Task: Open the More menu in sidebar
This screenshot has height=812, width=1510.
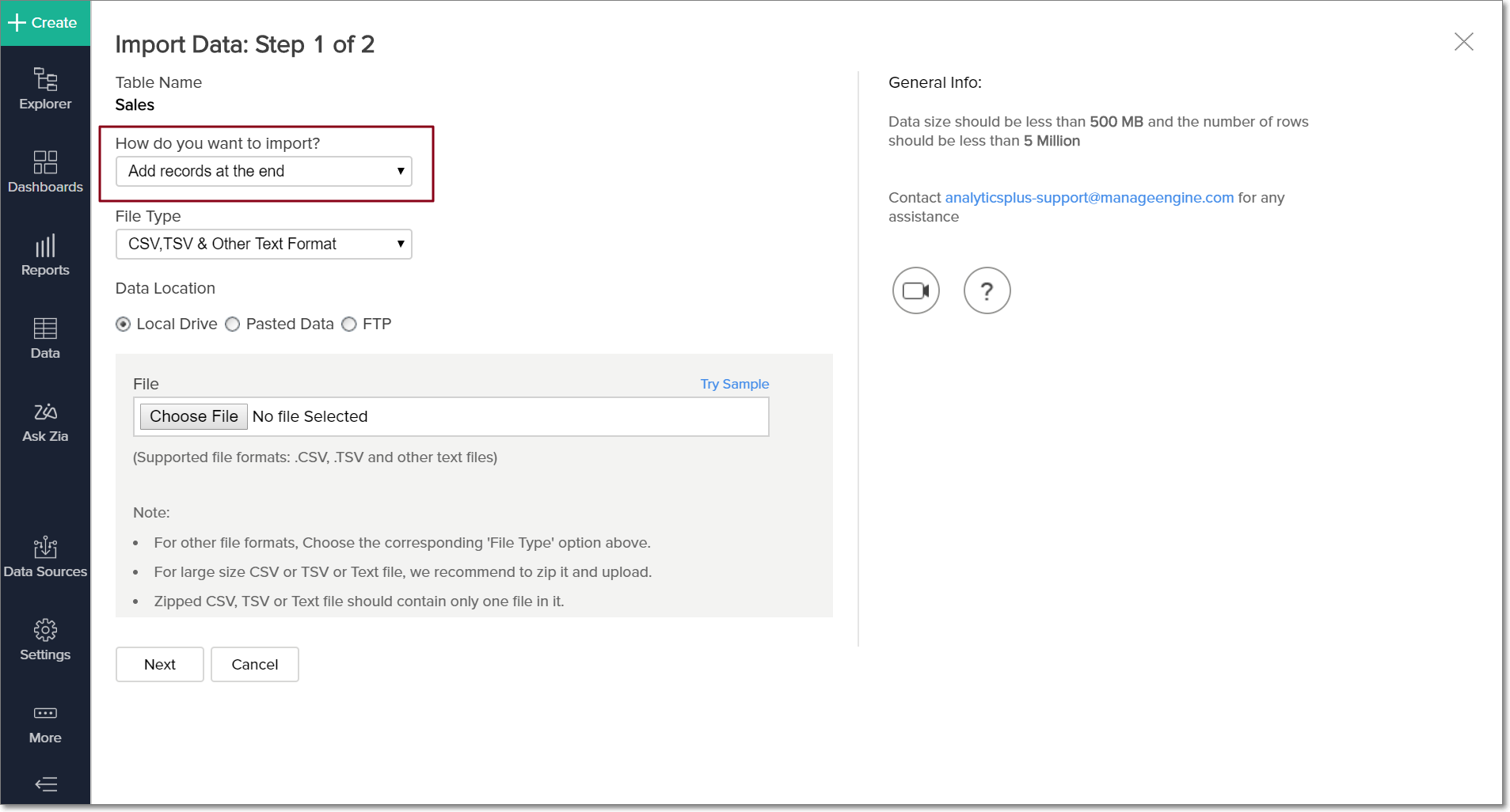Action: click(45, 723)
